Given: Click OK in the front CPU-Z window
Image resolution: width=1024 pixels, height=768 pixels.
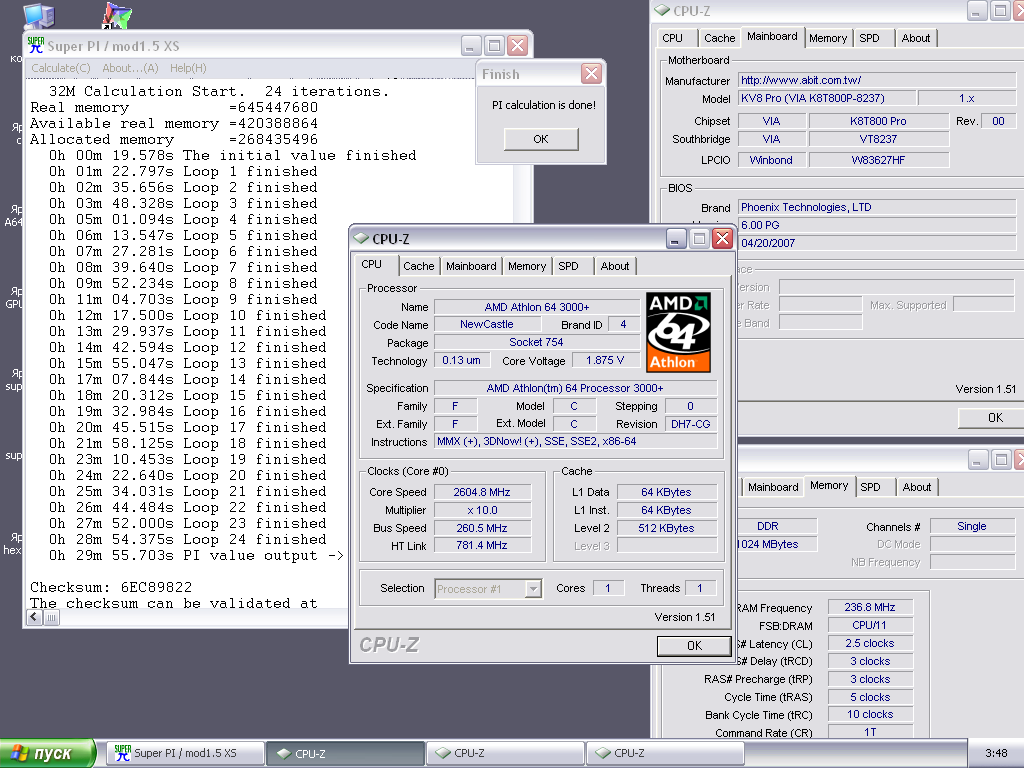Looking at the screenshot, I should [x=694, y=646].
